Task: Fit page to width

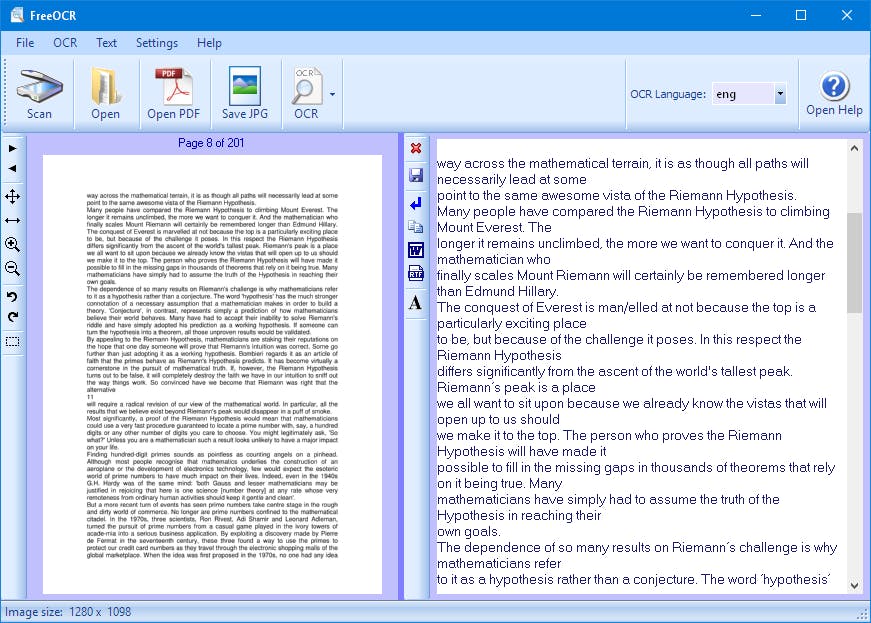Action: point(13,220)
